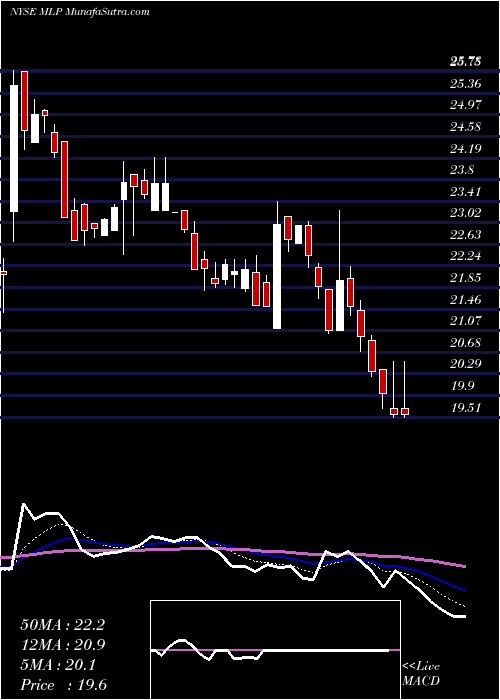Click the 21.46 price axis label
The height and width of the screenshot is (700, 500).
coord(466,300)
